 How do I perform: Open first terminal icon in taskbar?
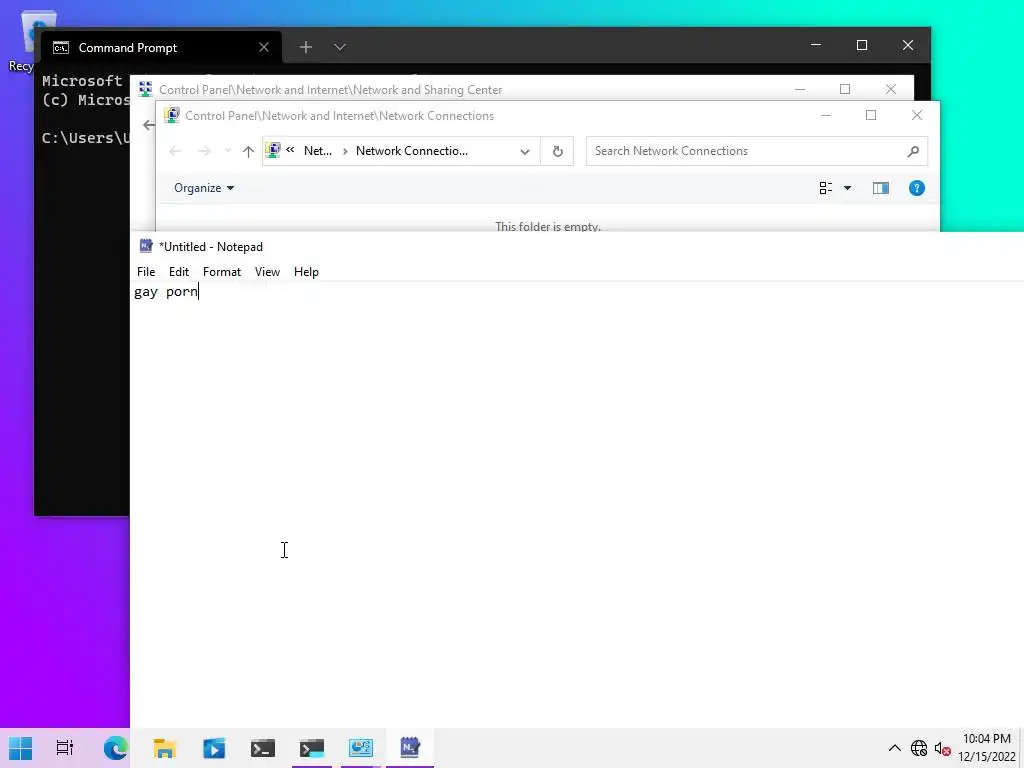point(263,748)
